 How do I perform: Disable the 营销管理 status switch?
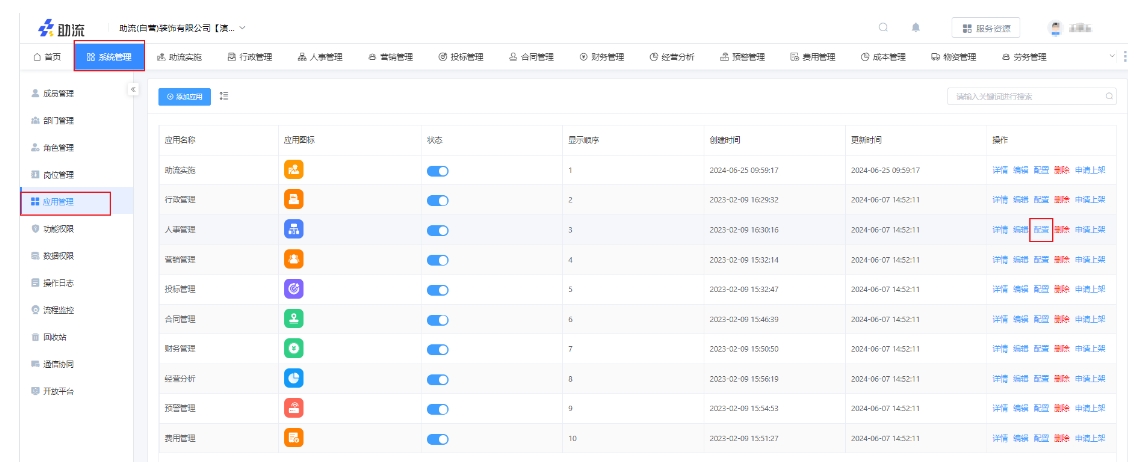pos(437,260)
